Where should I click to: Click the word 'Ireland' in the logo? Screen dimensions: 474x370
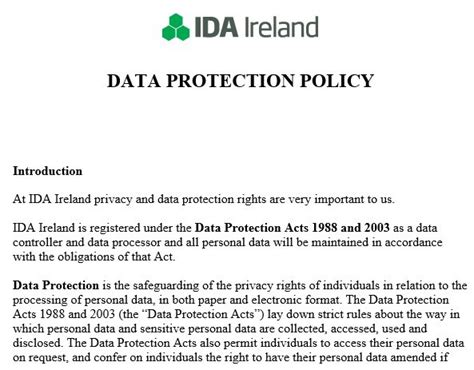coord(282,27)
